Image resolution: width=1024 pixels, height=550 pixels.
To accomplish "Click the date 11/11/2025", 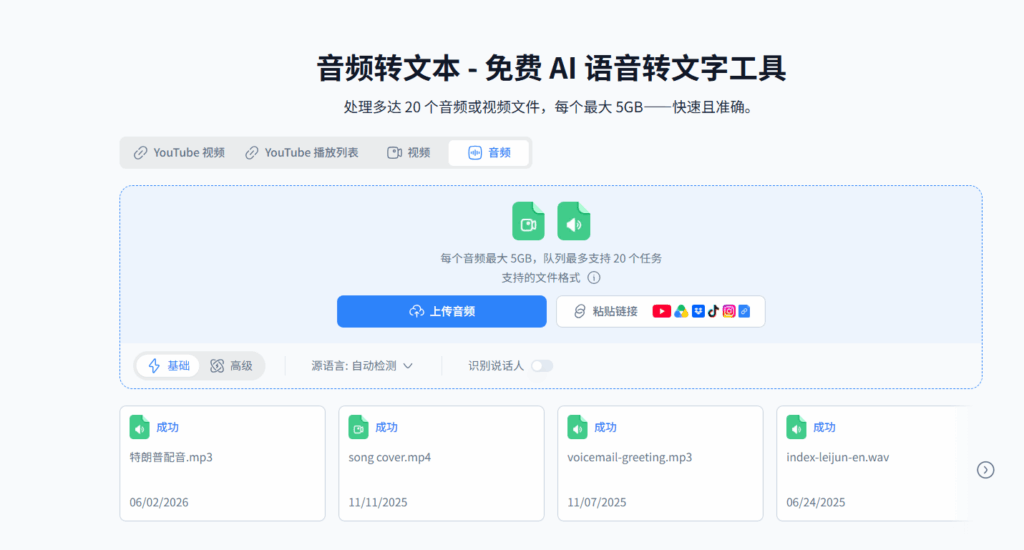I will 377,502.
